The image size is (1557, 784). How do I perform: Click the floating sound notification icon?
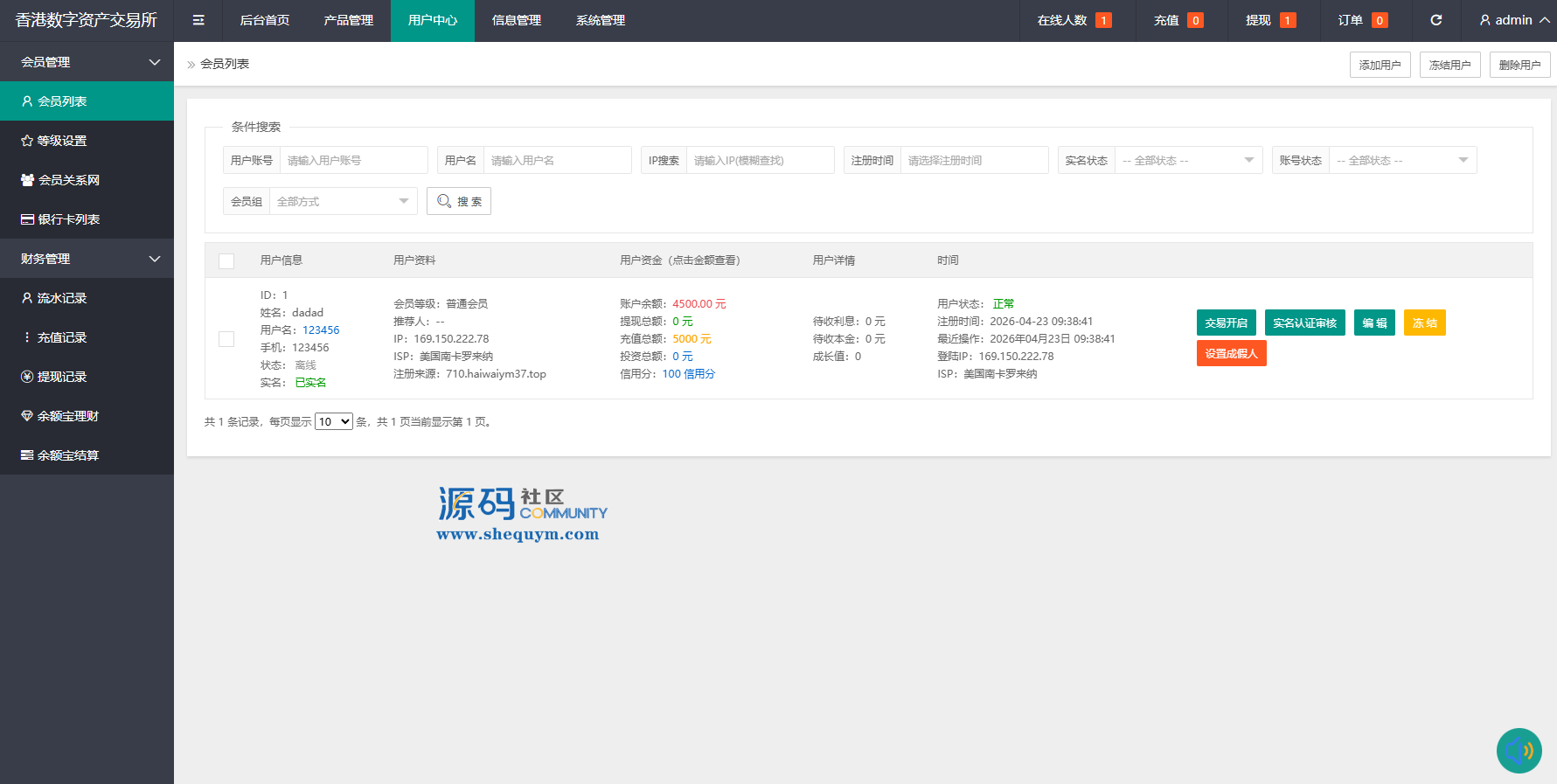[x=1519, y=751]
